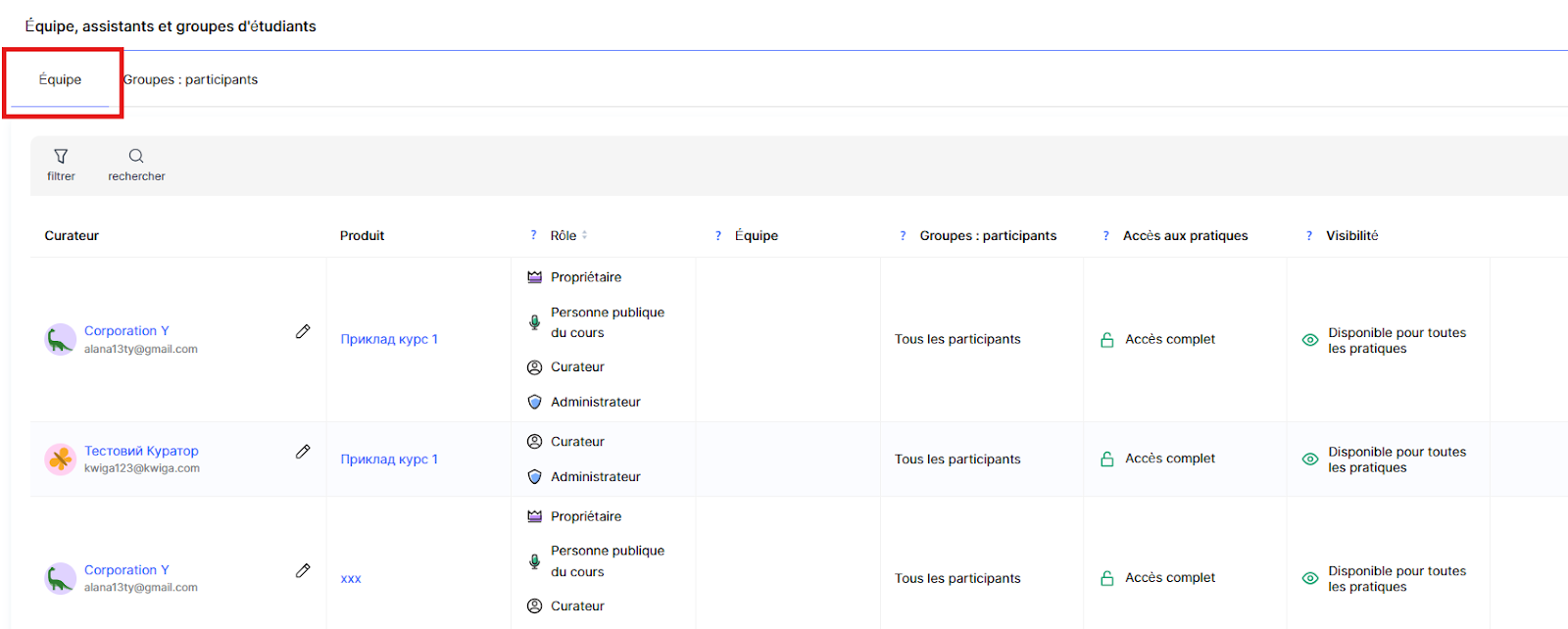This screenshot has width=1568, height=629.
Task: Click the lock icon in first row
Action: (x=1107, y=340)
